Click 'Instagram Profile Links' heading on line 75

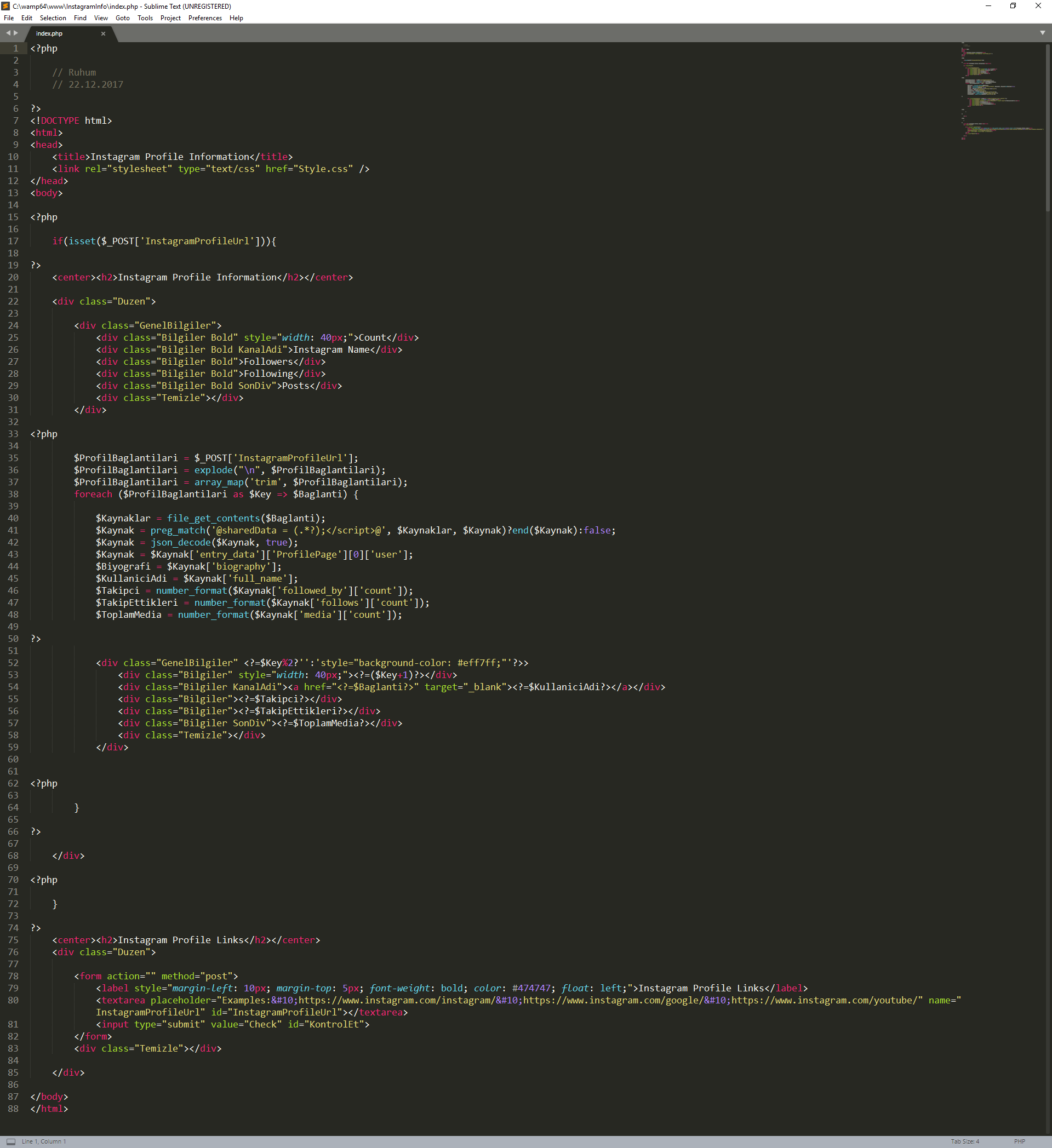pos(181,939)
